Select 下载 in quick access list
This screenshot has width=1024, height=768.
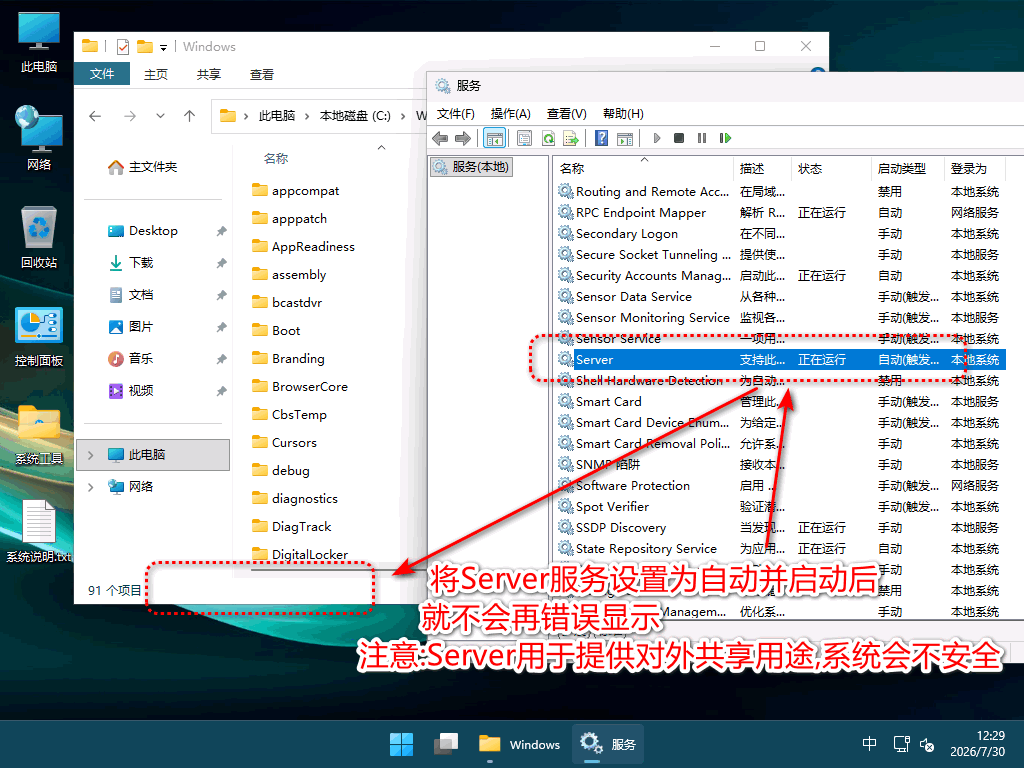(x=131, y=263)
